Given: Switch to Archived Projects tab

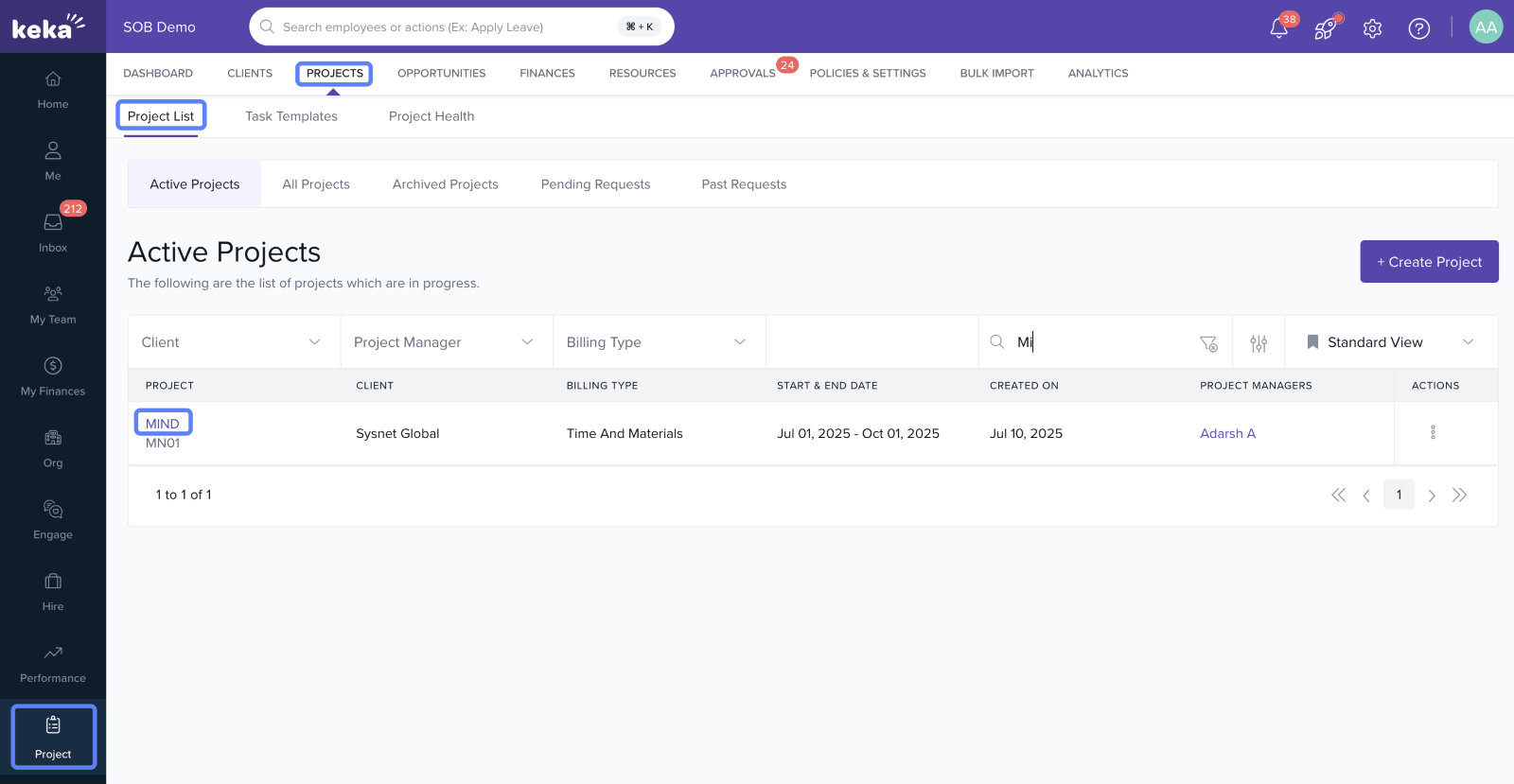Looking at the screenshot, I should [x=445, y=184].
